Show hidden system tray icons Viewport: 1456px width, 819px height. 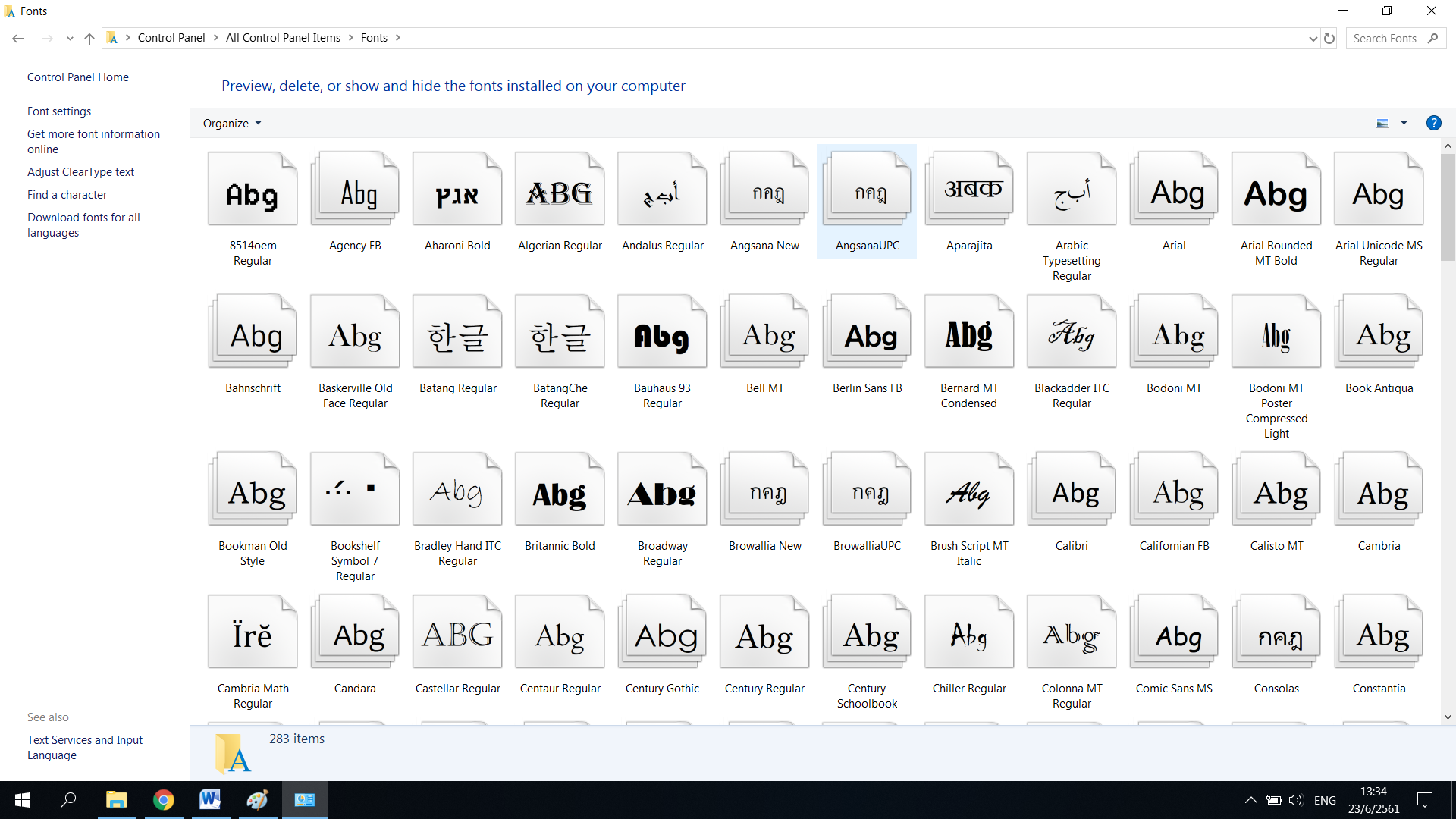pos(1251,800)
